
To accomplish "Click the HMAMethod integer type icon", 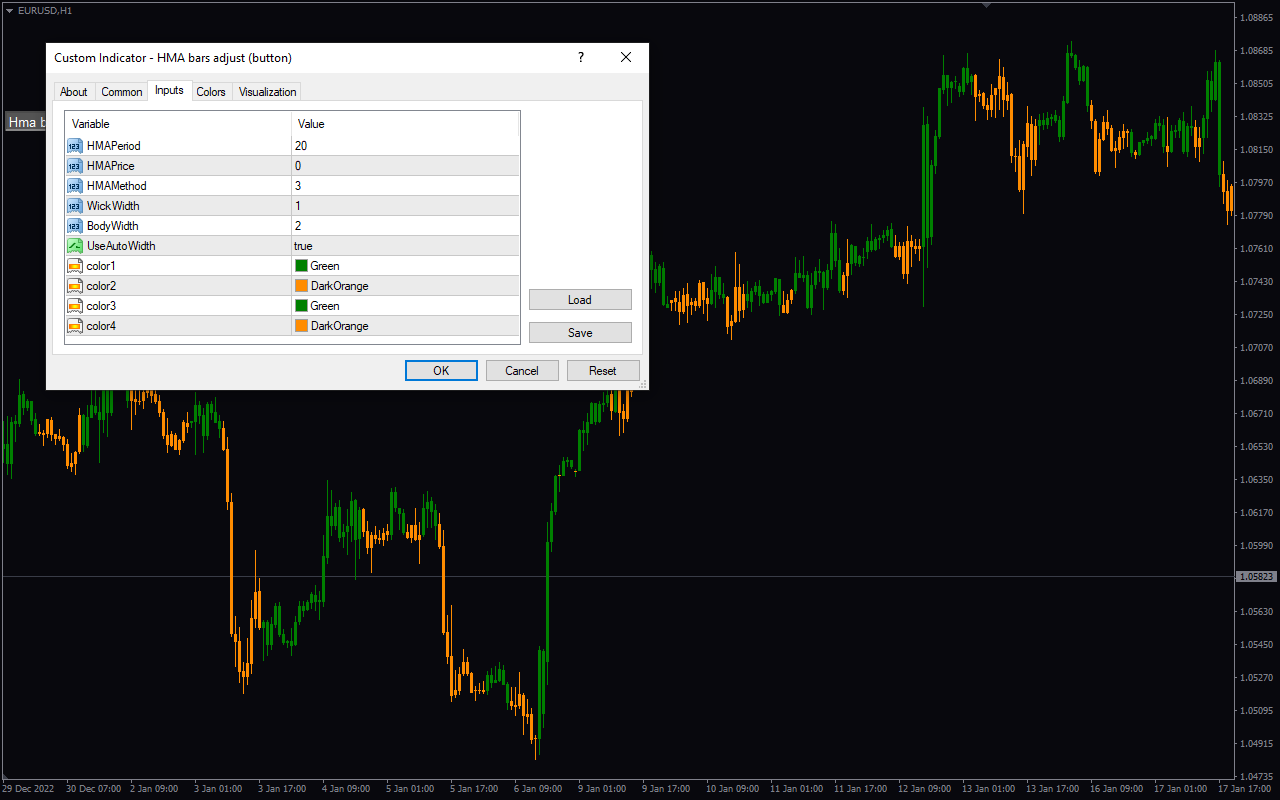I will (75, 186).
